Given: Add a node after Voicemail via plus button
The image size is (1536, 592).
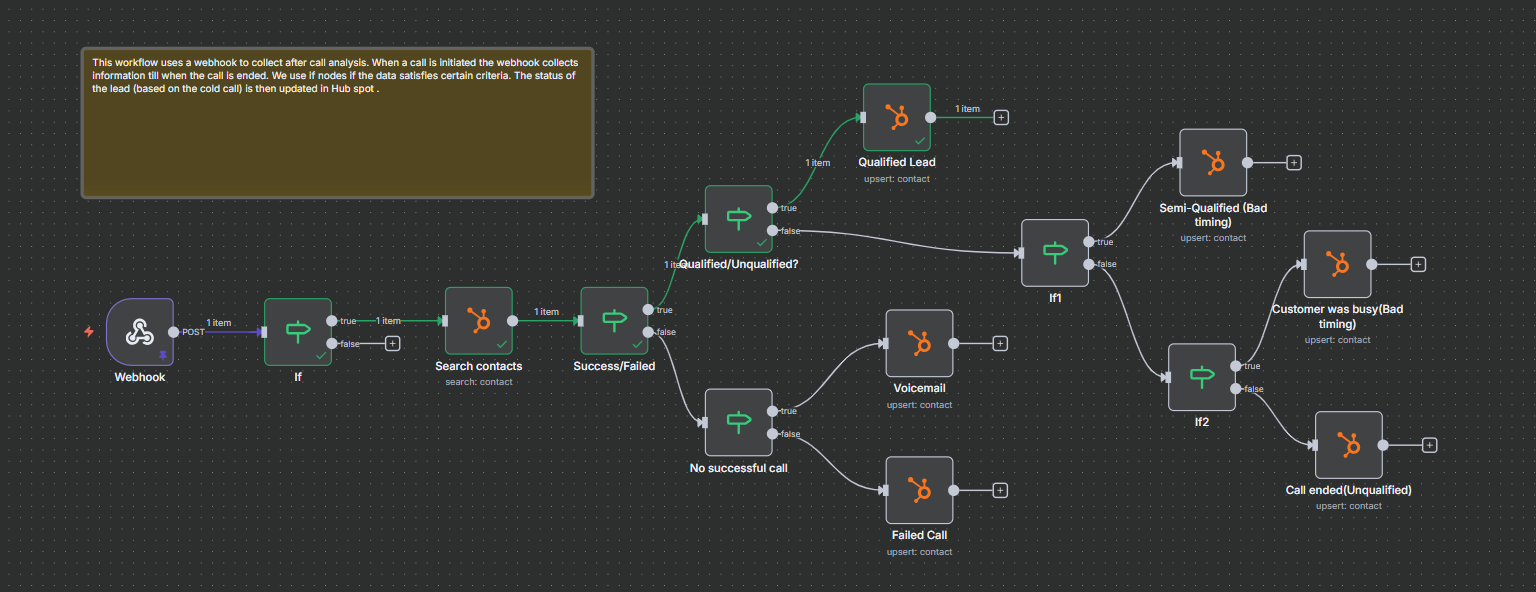Looking at the screenshot, I should point(1001,342).
